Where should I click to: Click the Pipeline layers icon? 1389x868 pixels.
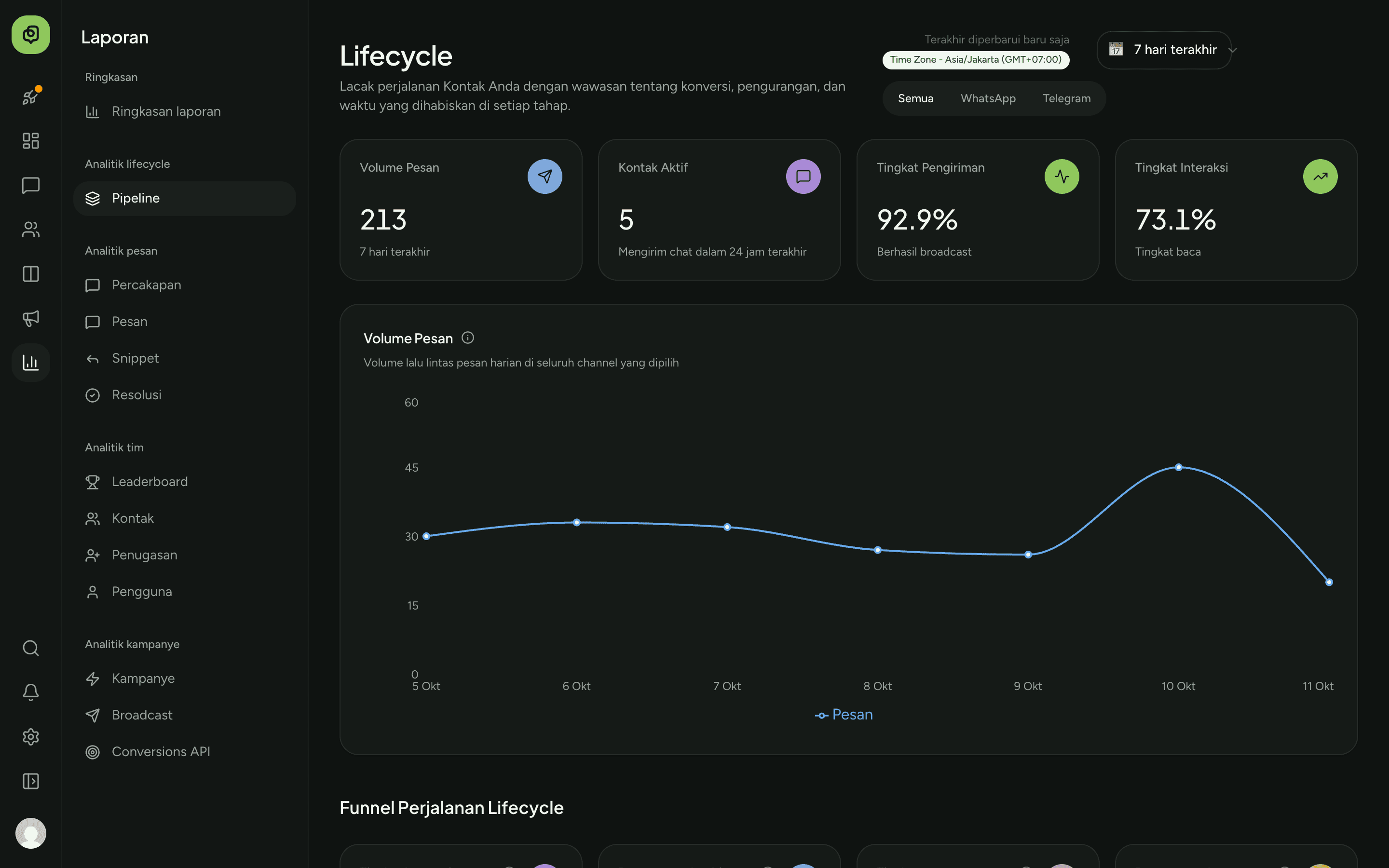[x=93, y=198]
